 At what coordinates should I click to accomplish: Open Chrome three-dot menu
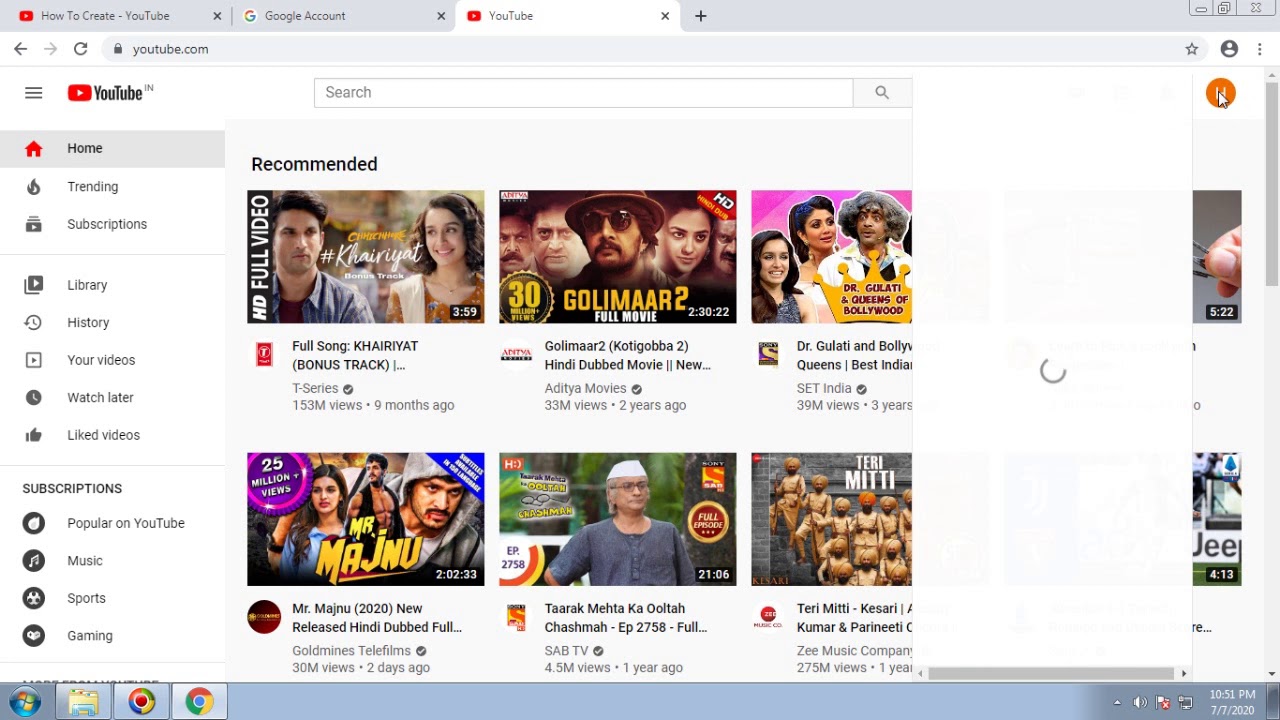pos(1261,49)
